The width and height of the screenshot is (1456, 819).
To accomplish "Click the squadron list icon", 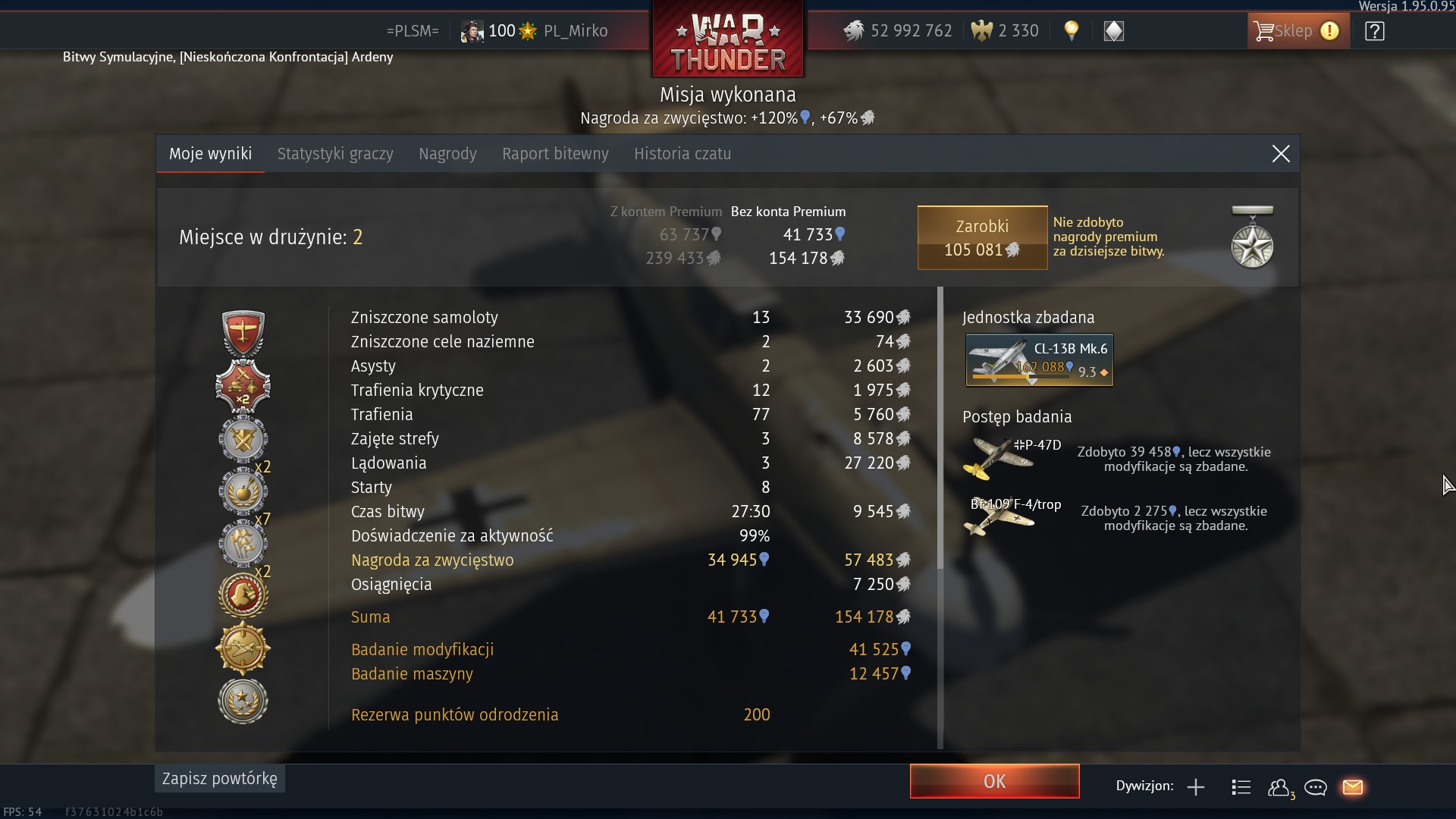I will click(x=1241, y=787).
